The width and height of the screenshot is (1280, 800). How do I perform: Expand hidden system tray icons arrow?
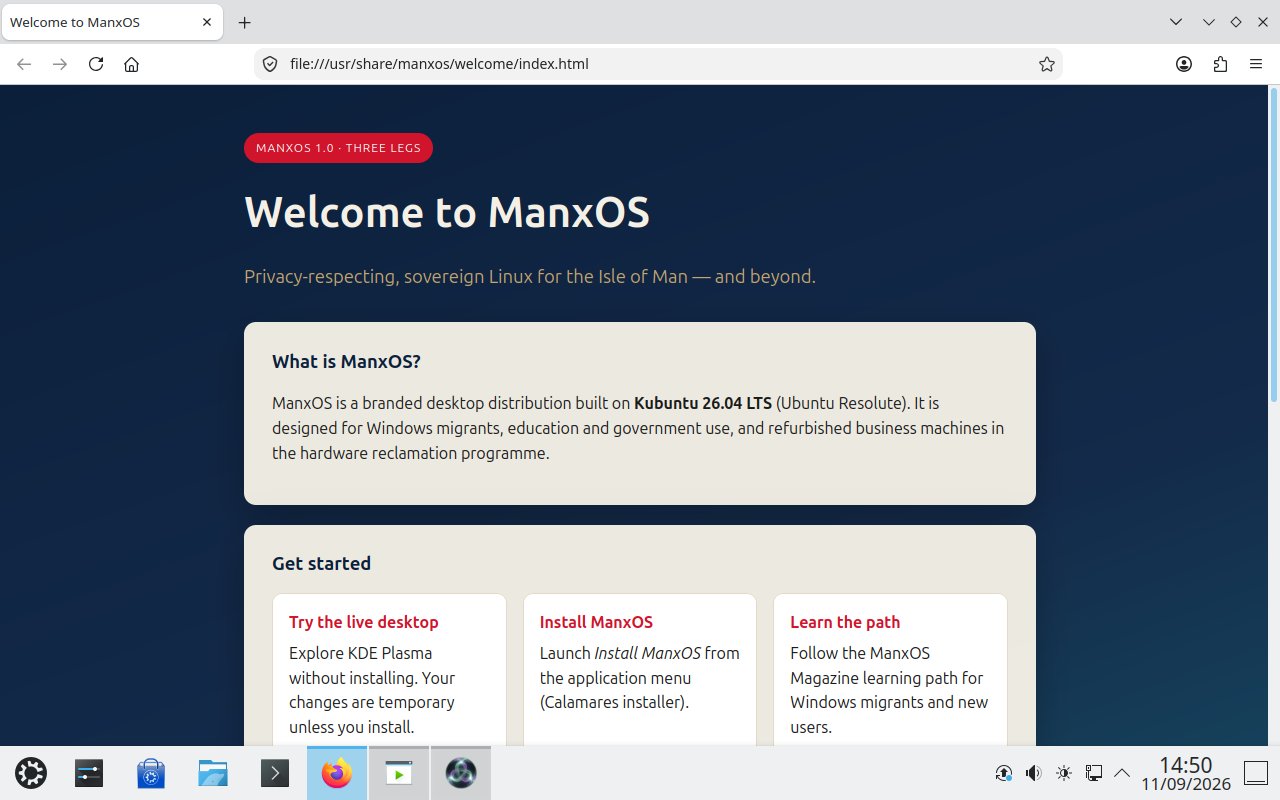point(1122,773)
